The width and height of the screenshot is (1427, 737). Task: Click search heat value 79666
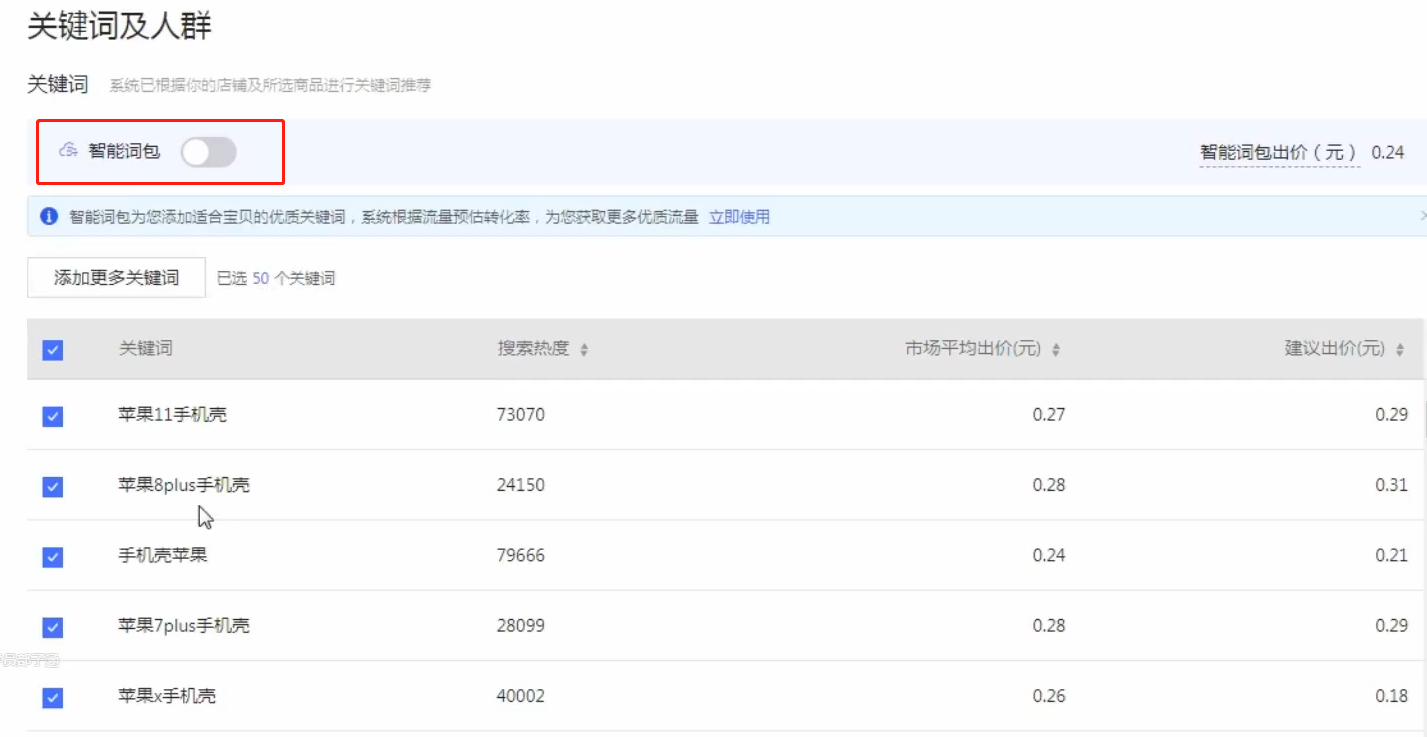pyautogui.click(x=521, y=555)
